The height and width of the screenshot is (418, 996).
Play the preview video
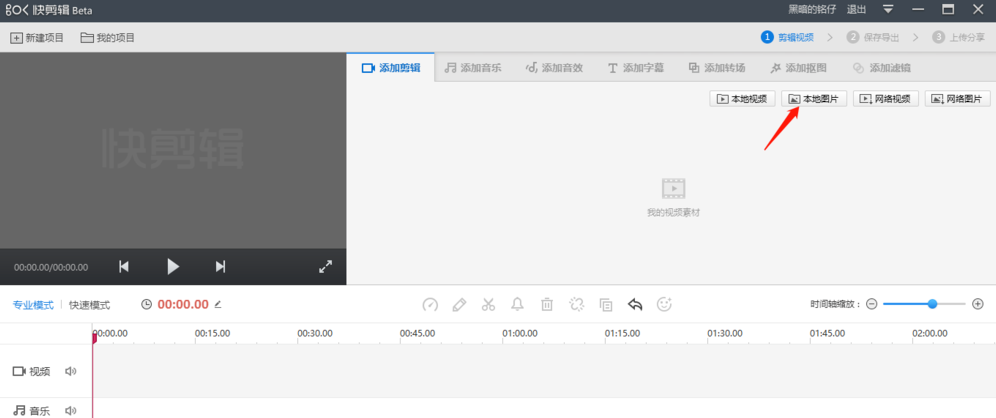pos(173,267)
